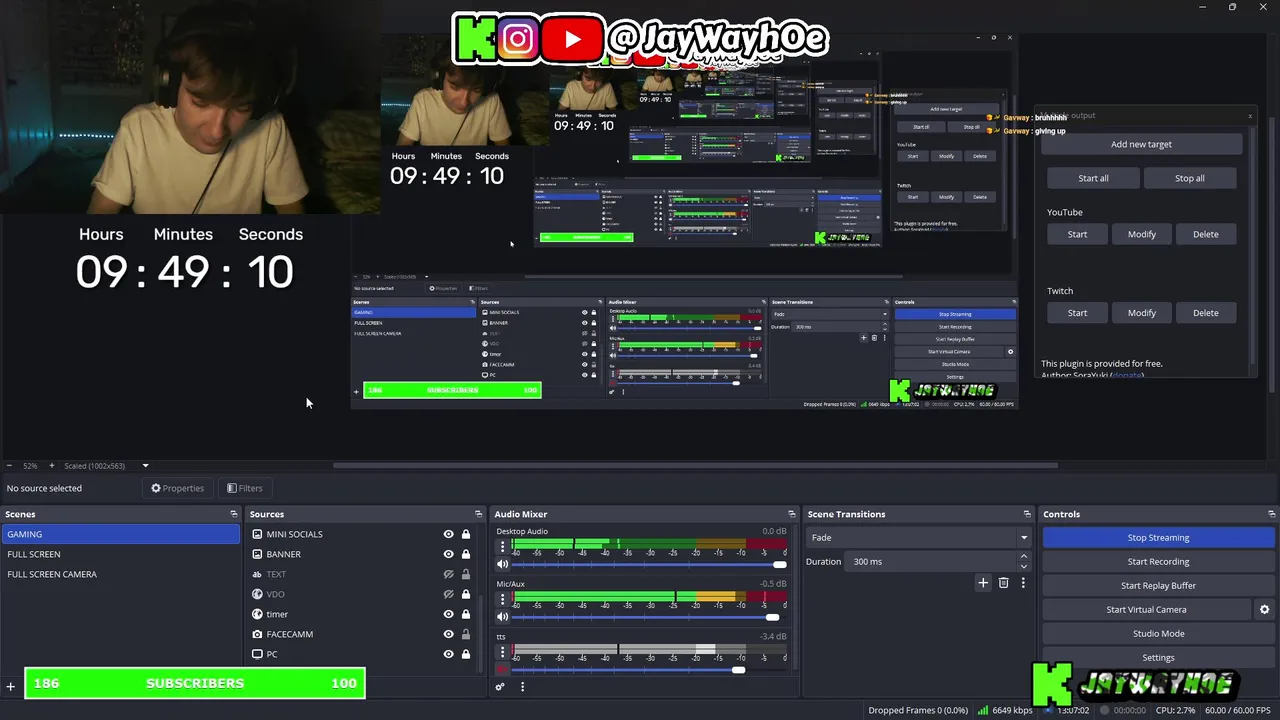
Task: Click the FACECAMM camera source icon
Action: [257, 634]
